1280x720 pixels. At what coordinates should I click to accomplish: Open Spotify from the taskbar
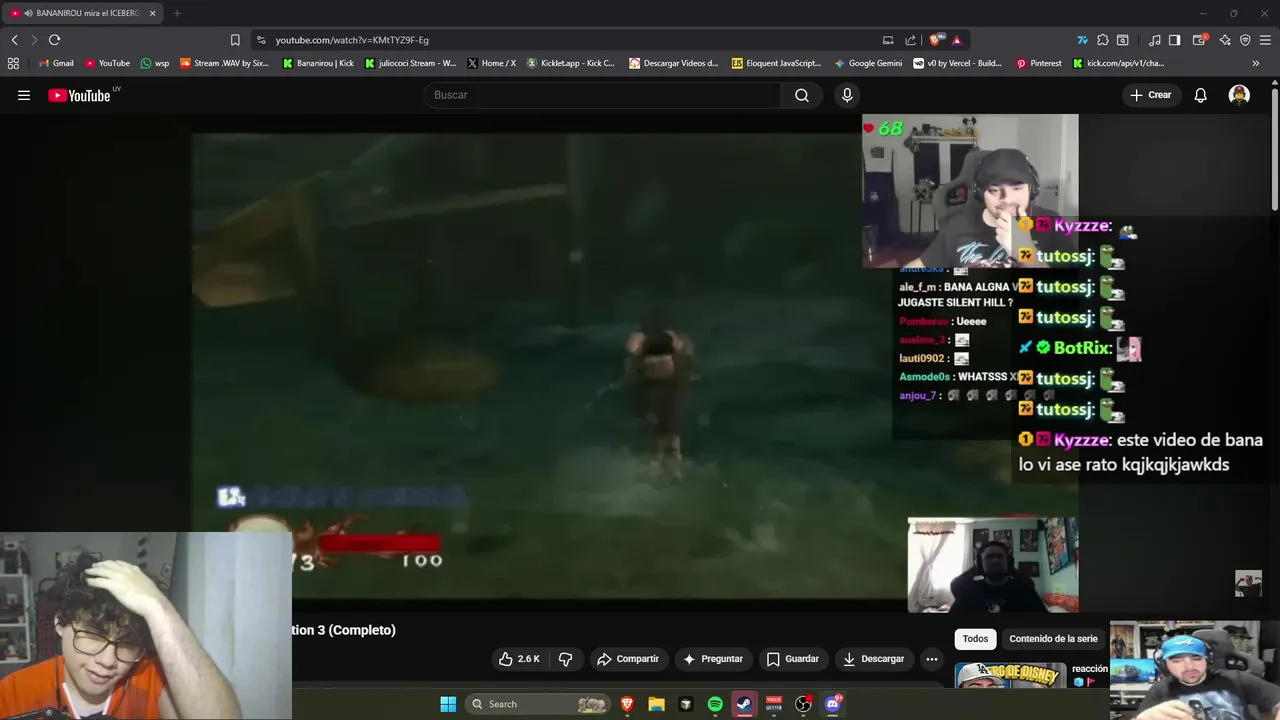[715, 704]
